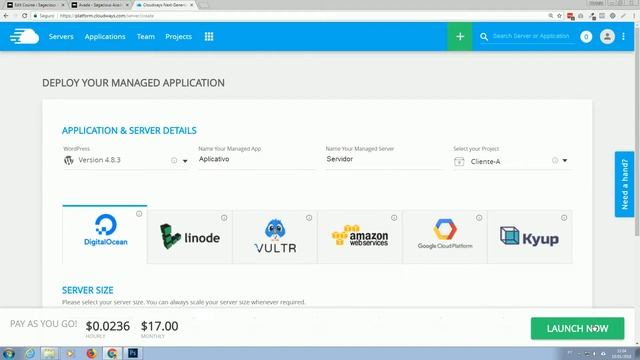
Task: Open Photoshop from the taskbar
Action: pos(133,353)
